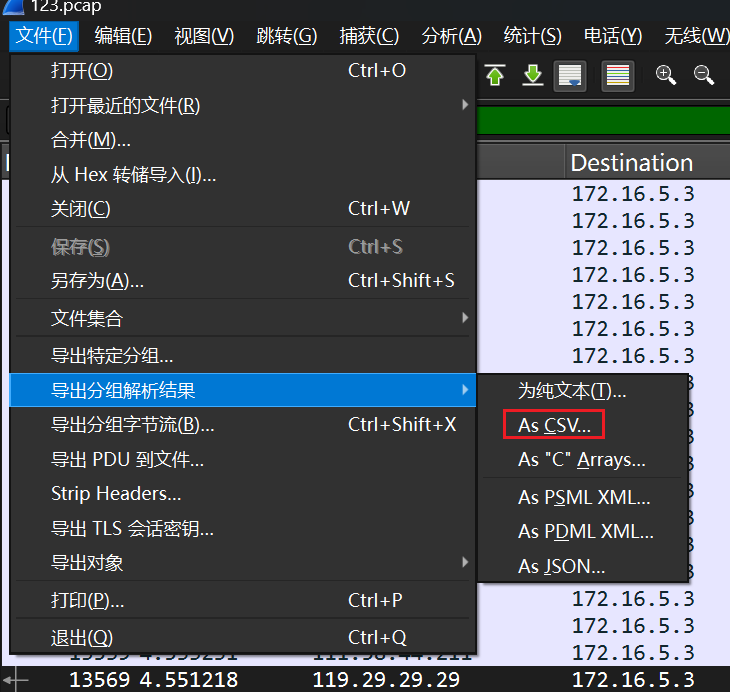Choose 为纯文本(T)... export option
730x692 pixels.
572,391
